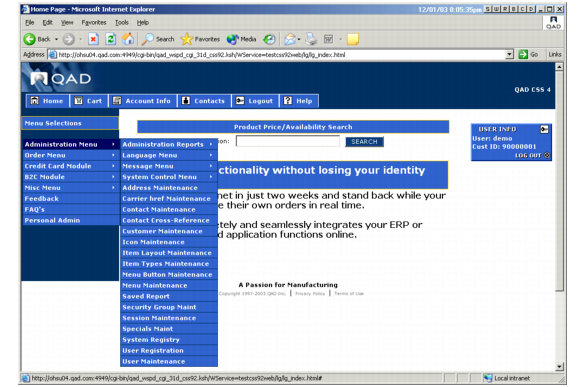Open the Account Info navigation button
Screen dimensions: 585x387
tap(142, 101)
